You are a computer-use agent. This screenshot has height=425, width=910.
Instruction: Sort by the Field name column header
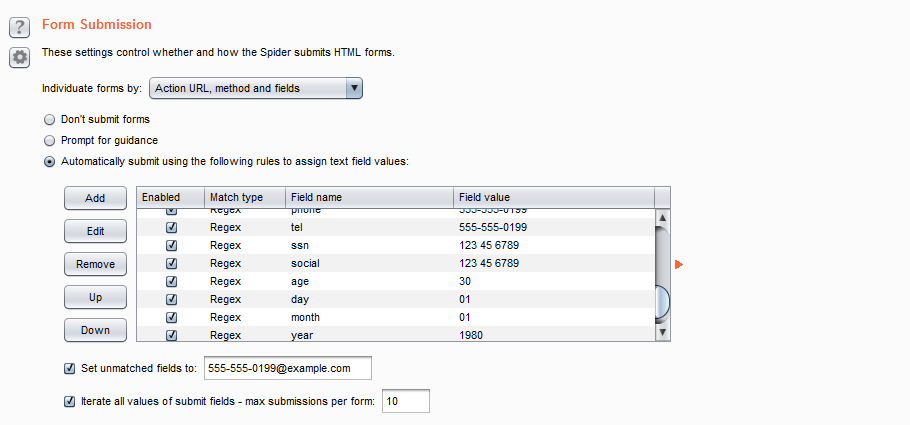tap(368, 197)
